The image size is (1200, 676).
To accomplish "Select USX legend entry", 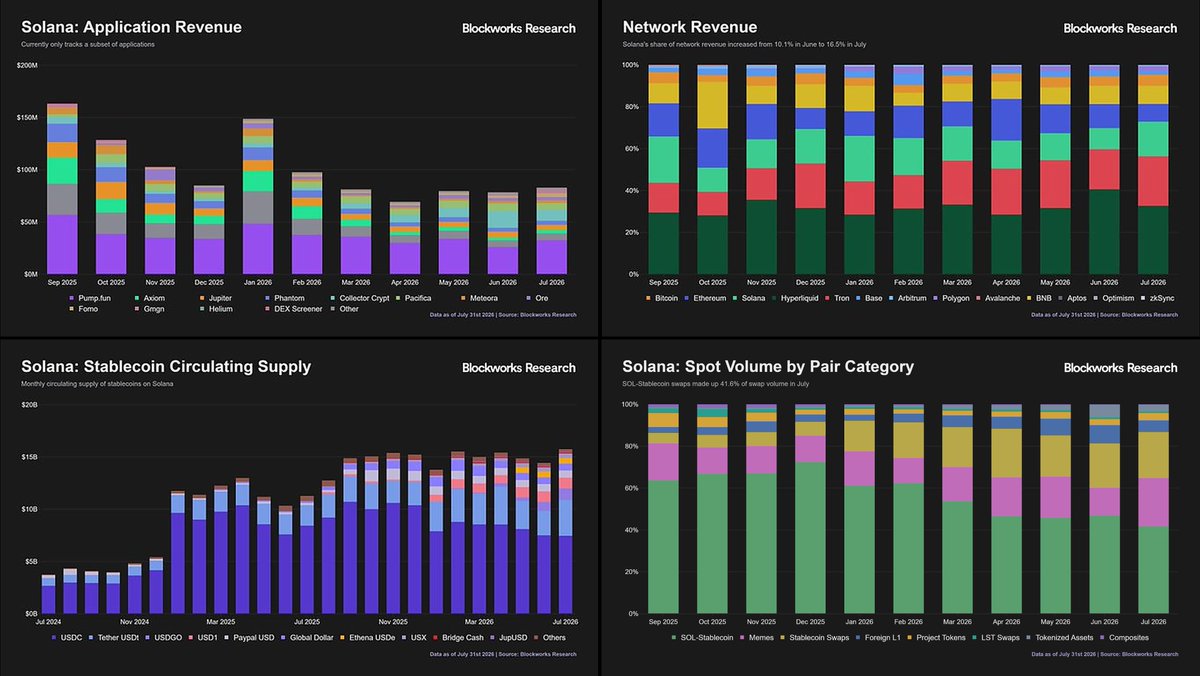I will [414, 638].
